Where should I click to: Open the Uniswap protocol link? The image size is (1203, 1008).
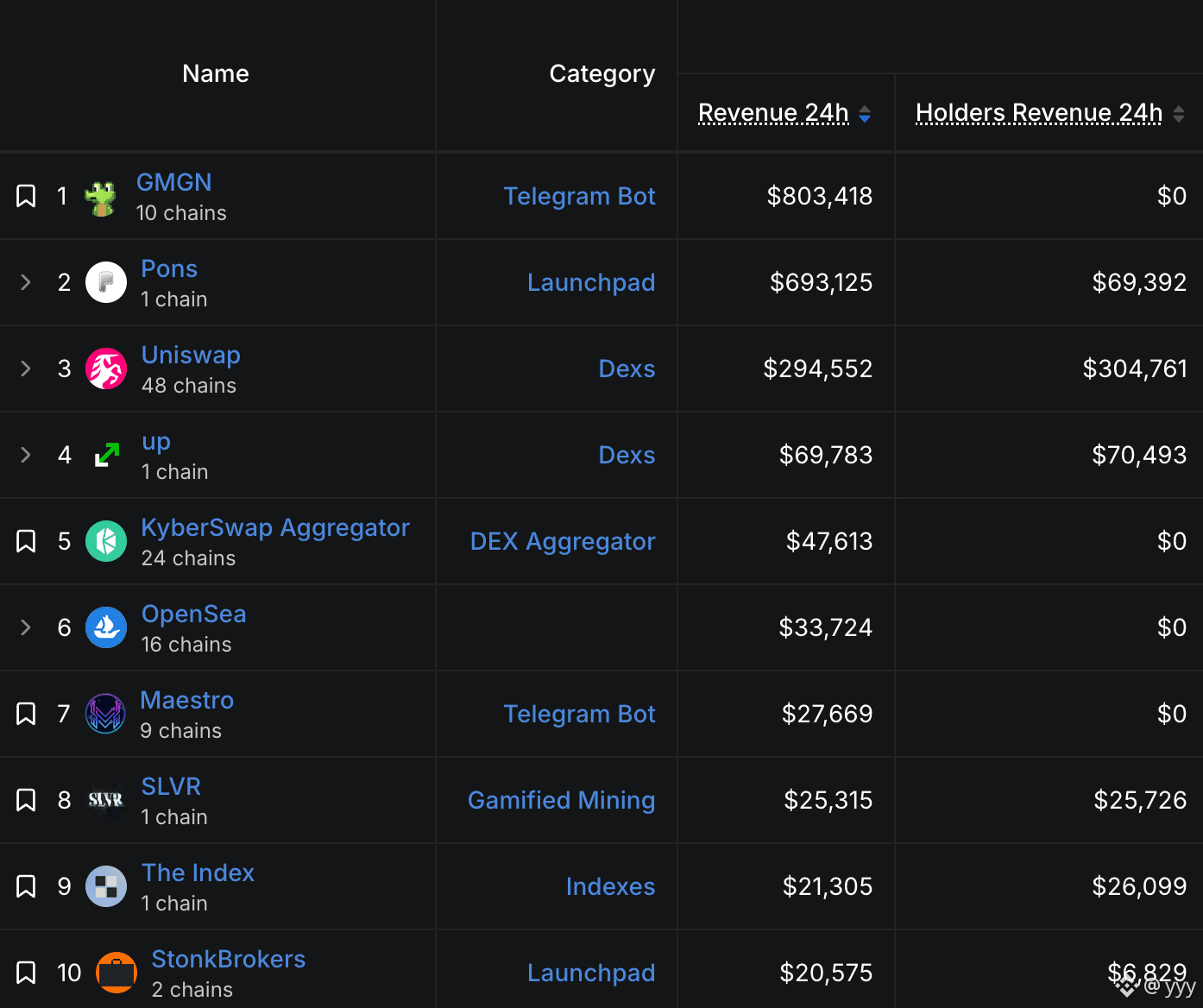pyautogui.click(x=191, y=355)
